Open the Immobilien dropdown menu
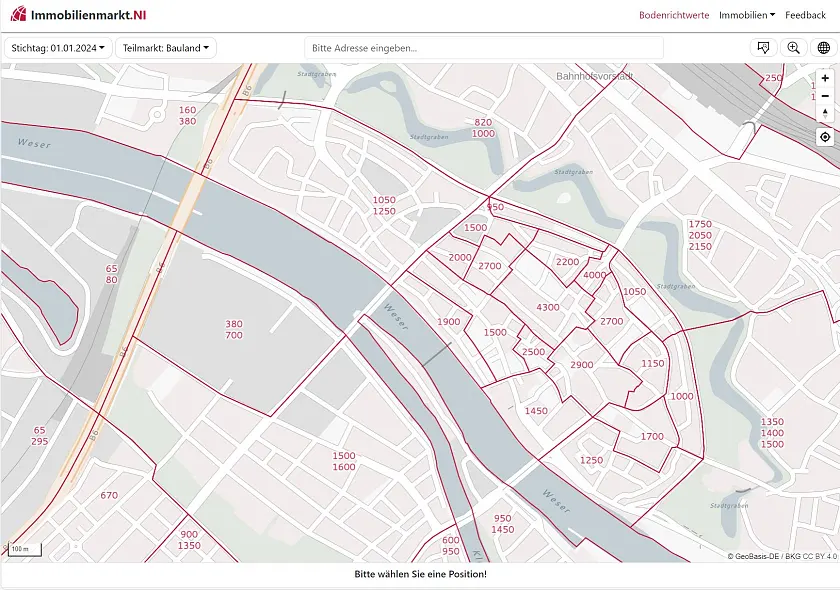Screen dimensions: 840x590 coord(747,15)
